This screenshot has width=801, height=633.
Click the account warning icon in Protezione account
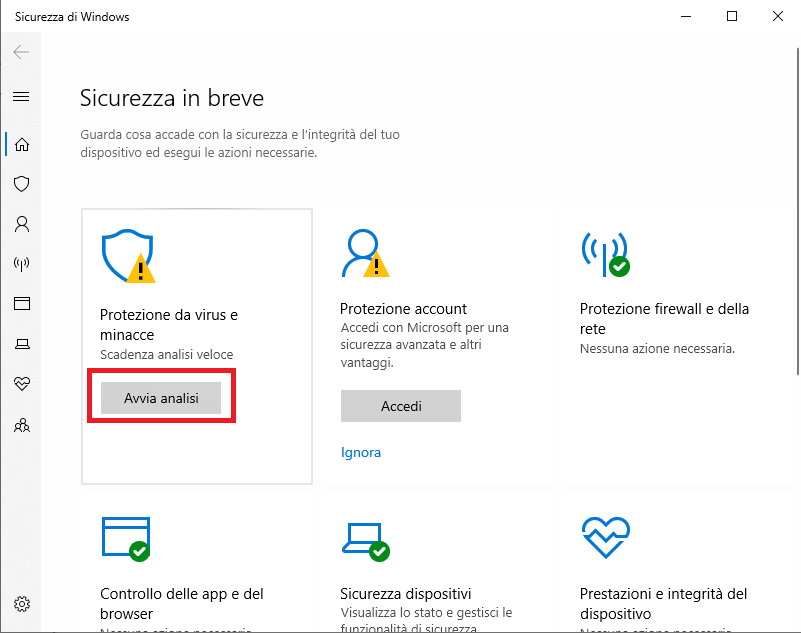point(365,253)
